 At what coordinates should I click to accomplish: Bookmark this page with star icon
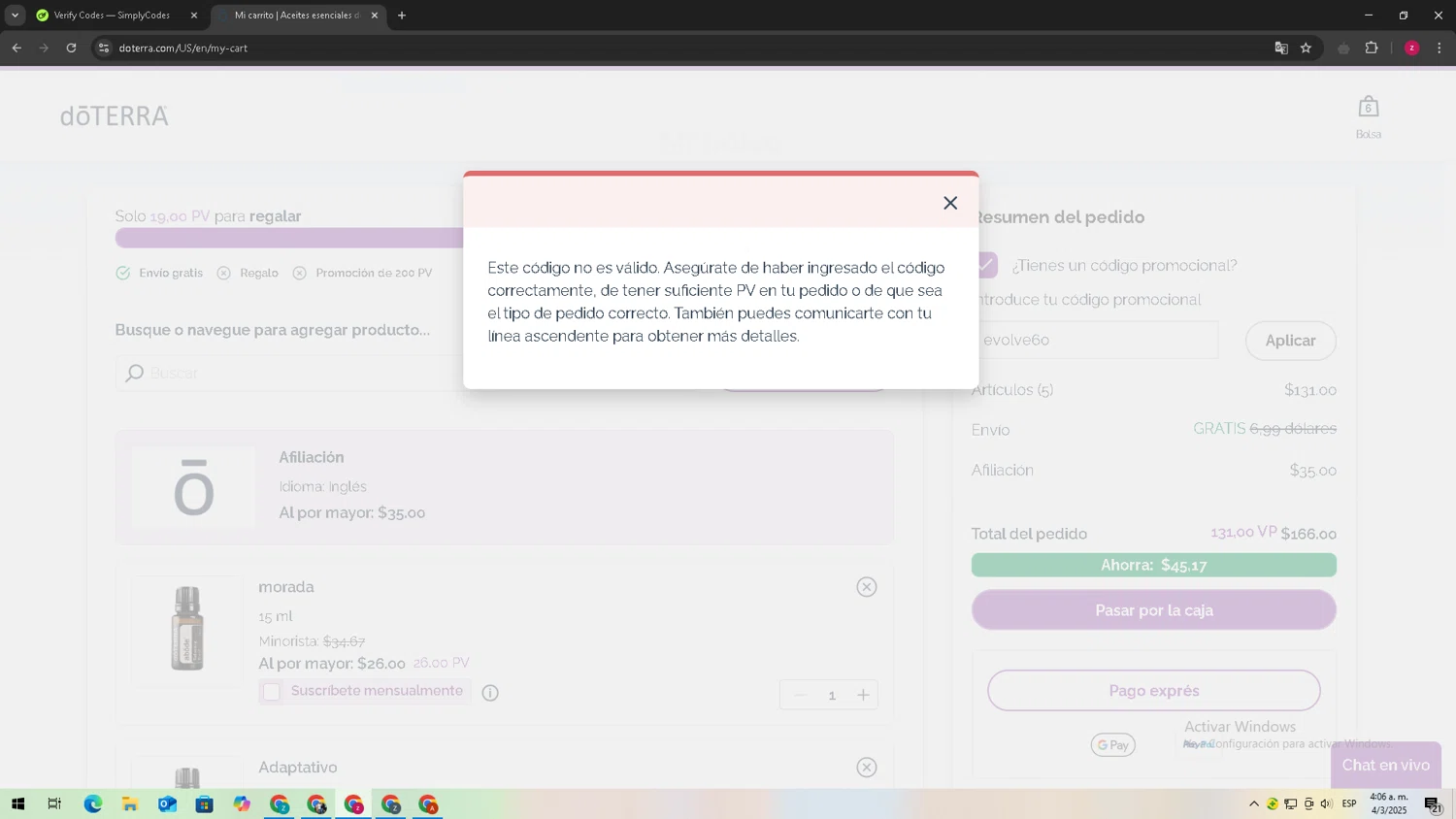[x=1307, y=48]
